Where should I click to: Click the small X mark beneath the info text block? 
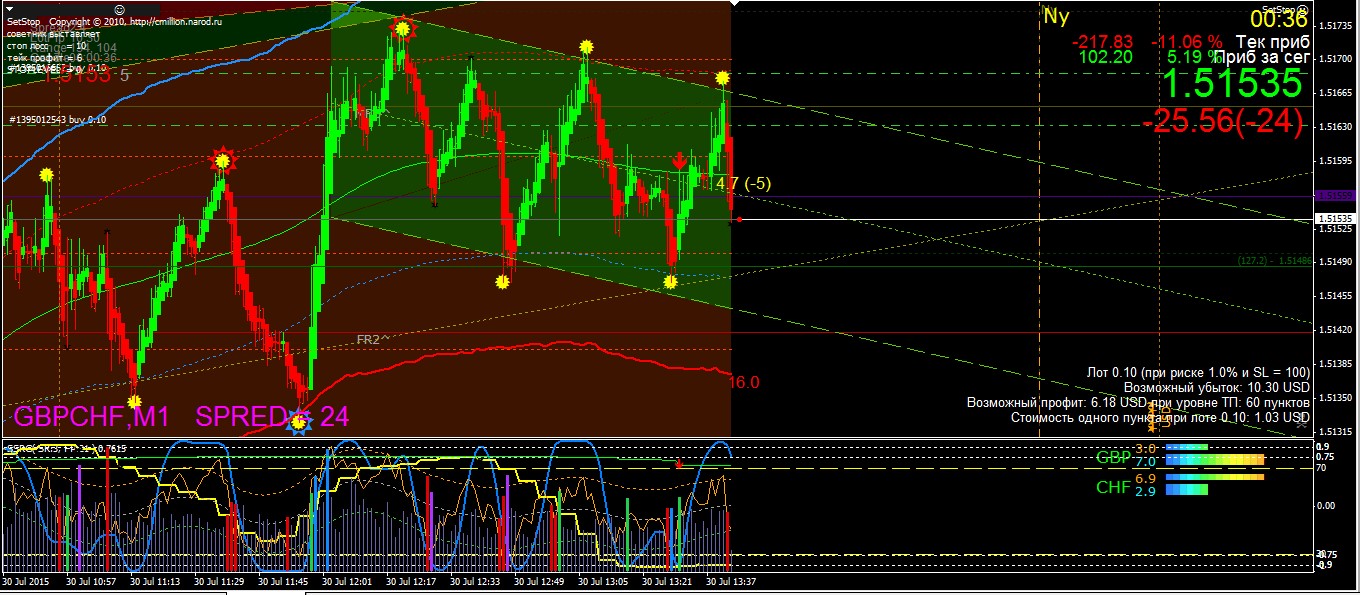1301,425
